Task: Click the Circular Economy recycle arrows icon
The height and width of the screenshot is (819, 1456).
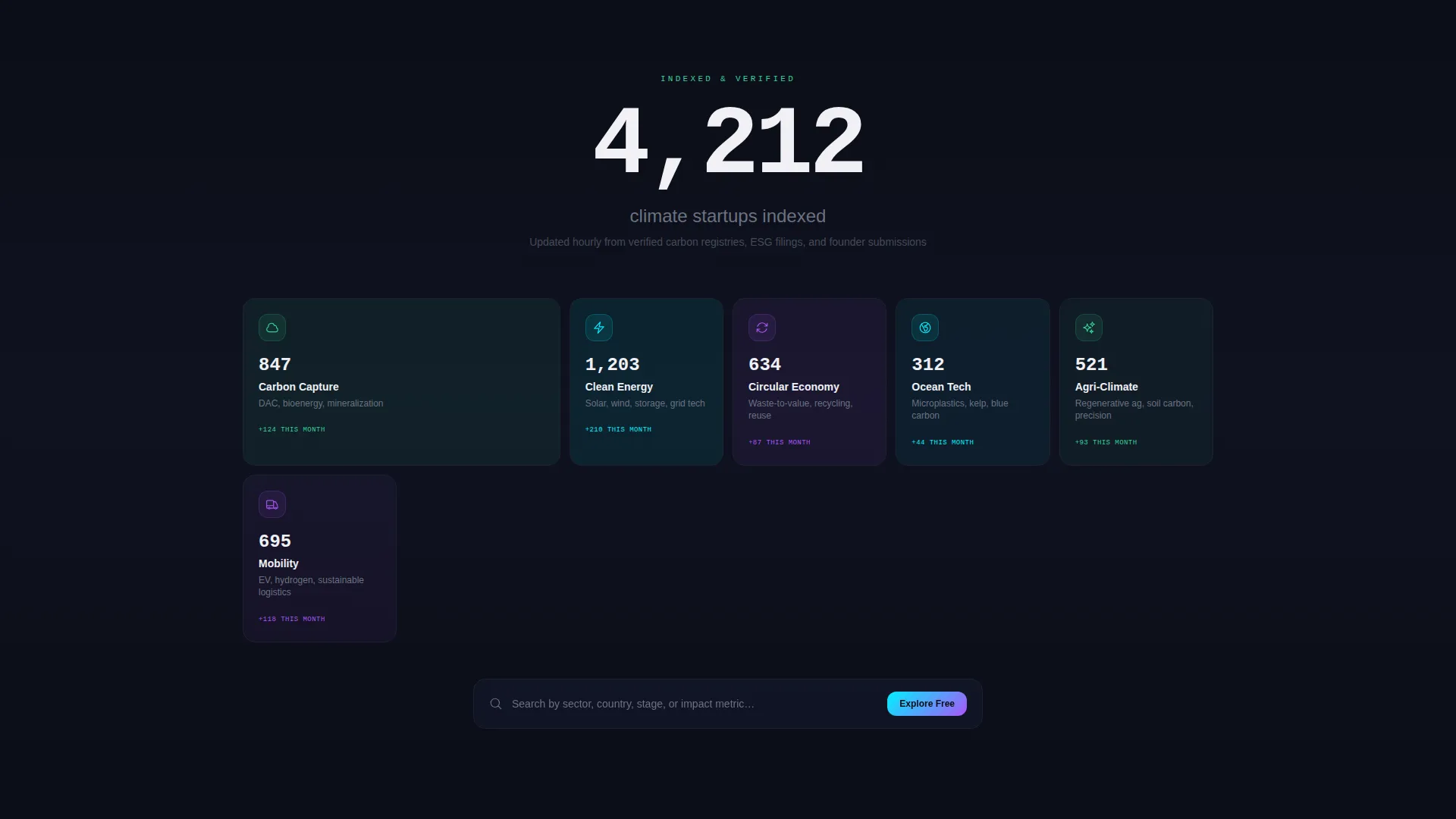Action: tap(762, 328)
